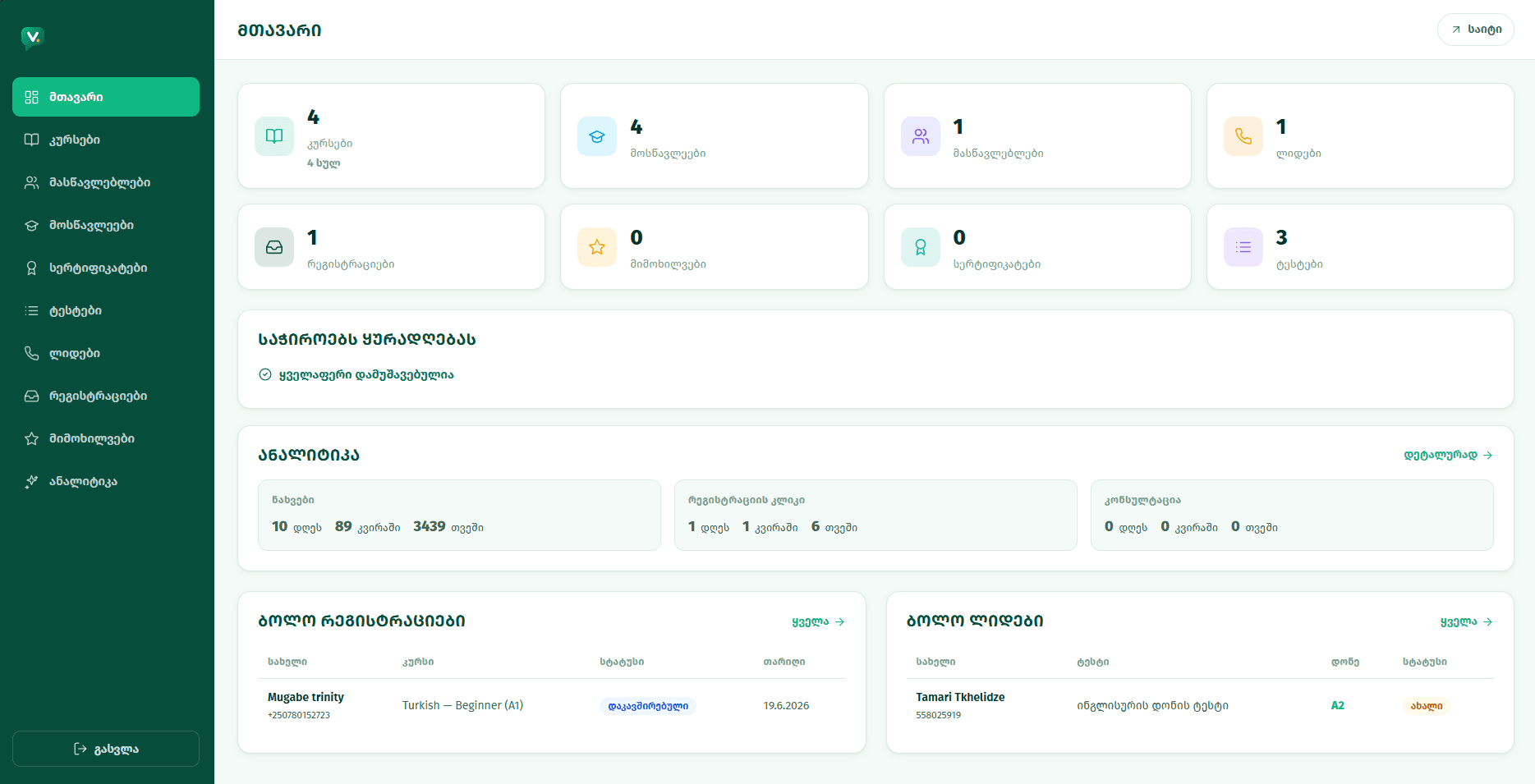Click the გასვლა logout button
Viewport: 1535px width, 784px height.
pyautogui.click(x=106, y=749)
